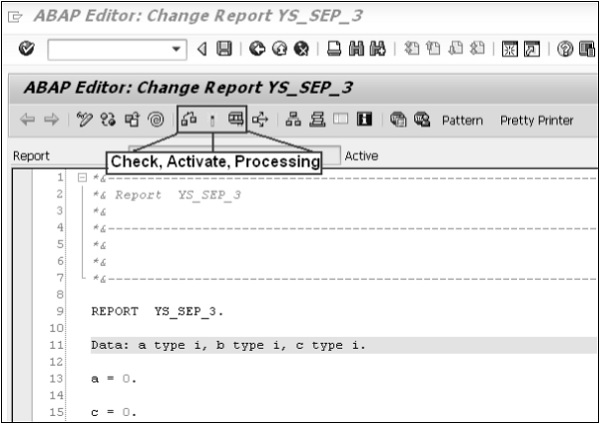Open the window menu icon in title bar

13,13
